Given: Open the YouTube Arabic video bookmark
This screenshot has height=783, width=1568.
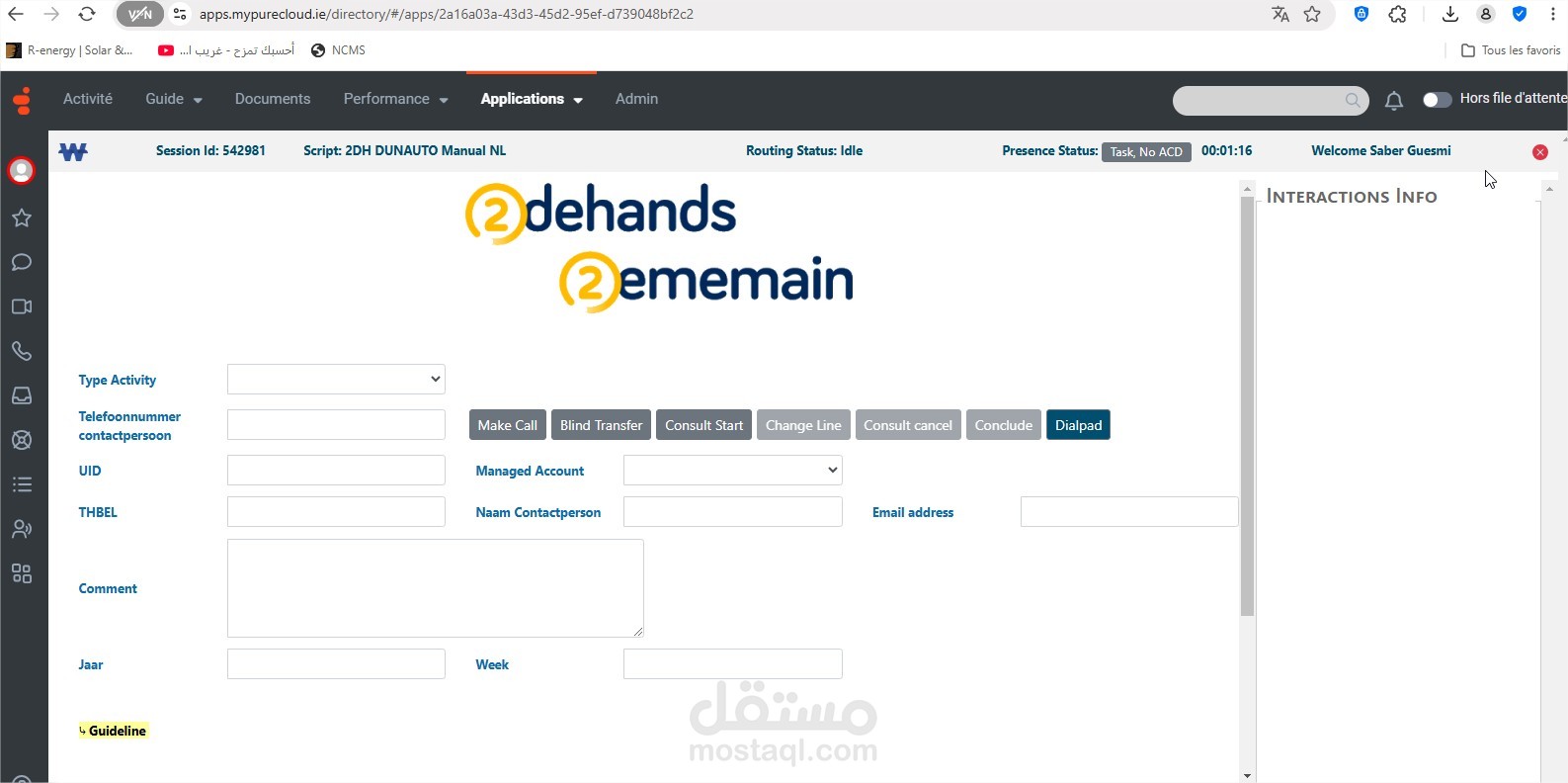Looking at the screenshot, I should [x=226, y=50].
